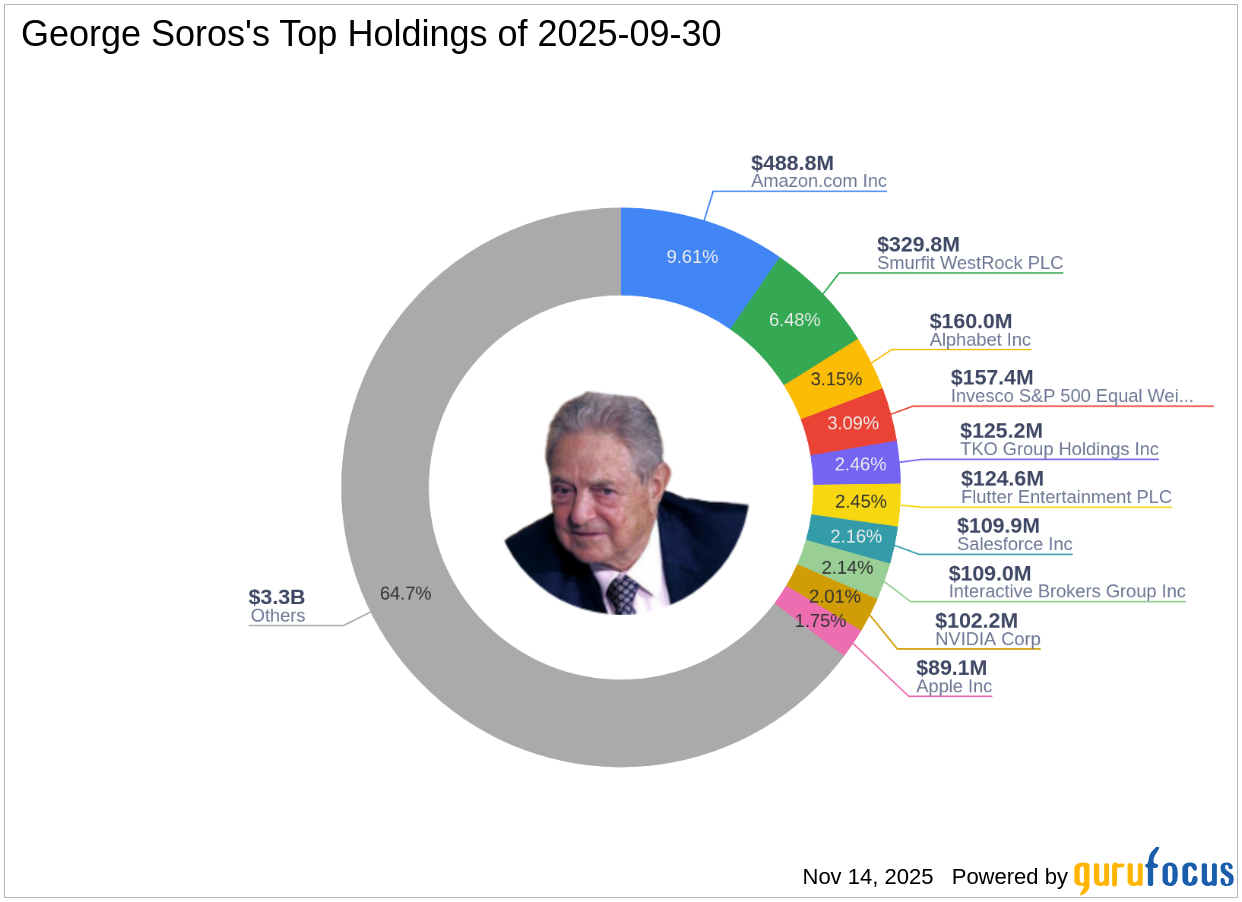Screen dimensions: 1242x902
Task: Select the yellow Flutter Entertainment slice
Action: point(858,503)
